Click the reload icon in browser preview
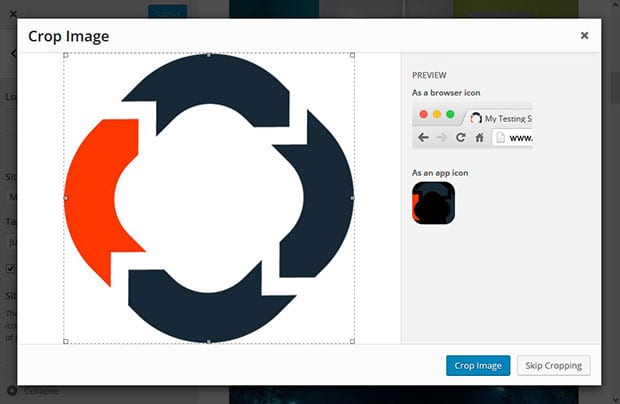This screenshot has width=620, height=404. click(x=460, y=138)
